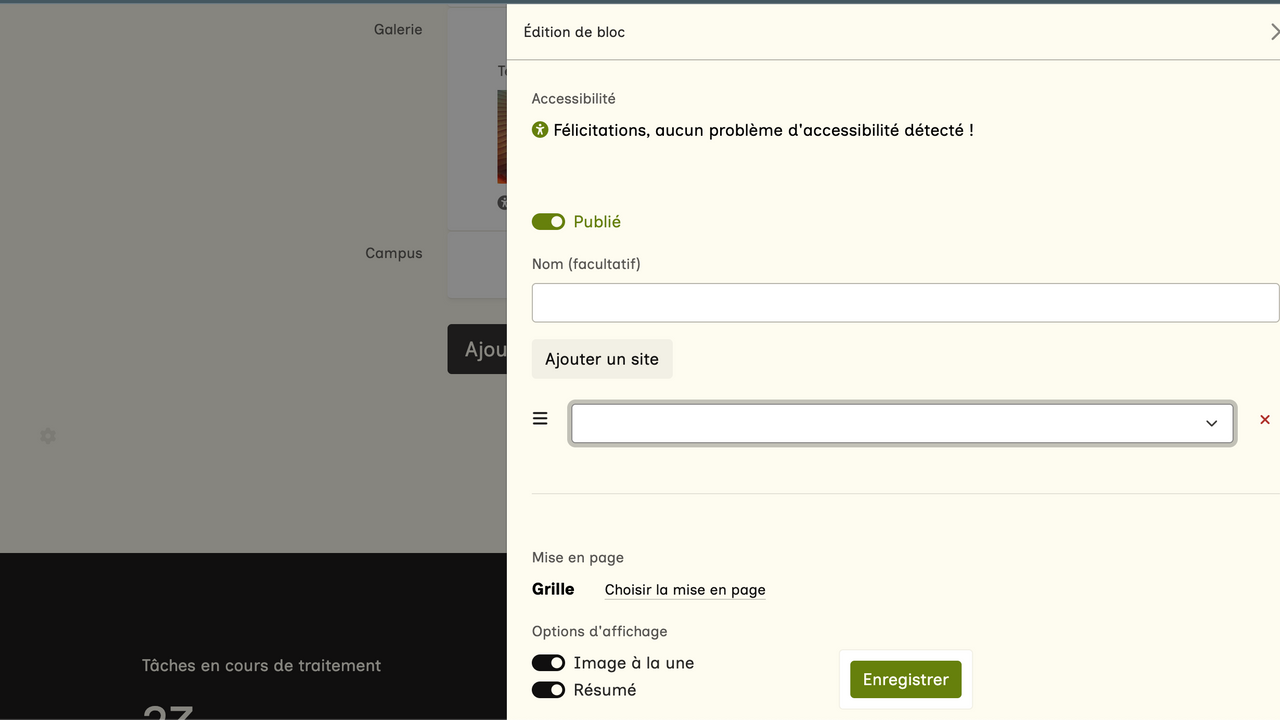Remove the site row with red X
This screenshot has height=720, width=1280.
click(1265, 420)
